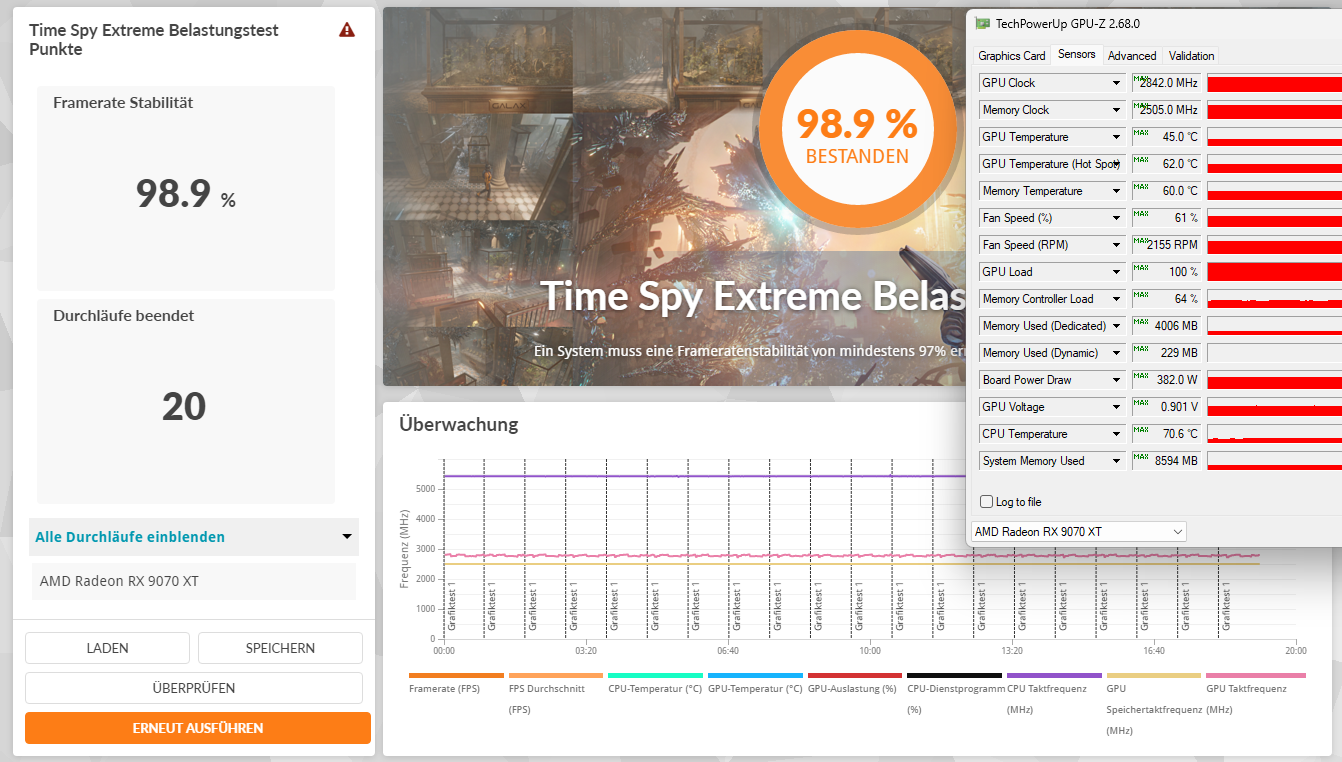The width and height of the screenshot is (1342, 762).
Task: Toggle the GPU-Auslastung legend swatch
Action: (x=855, y=676)
